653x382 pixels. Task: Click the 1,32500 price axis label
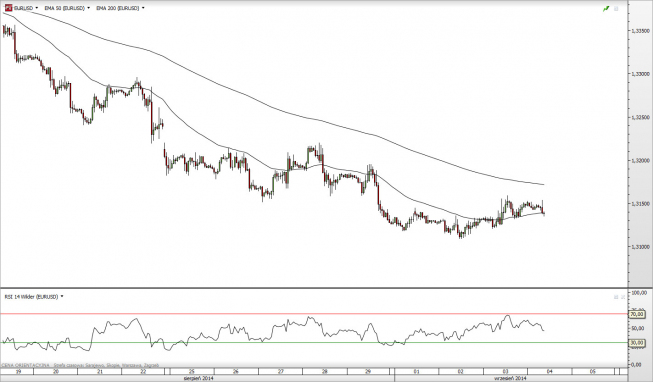tap(641, 117)
